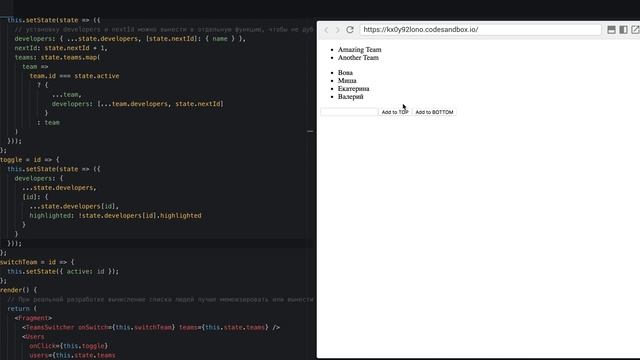
Task: Click the developer named Валерий
Action: (x=351, y=97)
